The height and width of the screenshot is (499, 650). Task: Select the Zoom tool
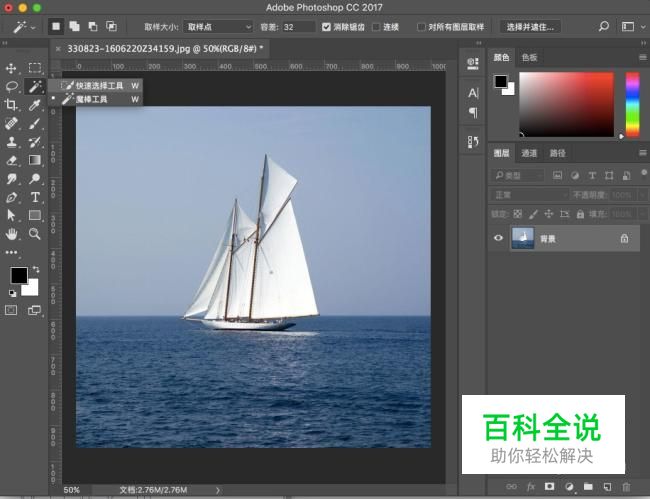pos(35,233)
